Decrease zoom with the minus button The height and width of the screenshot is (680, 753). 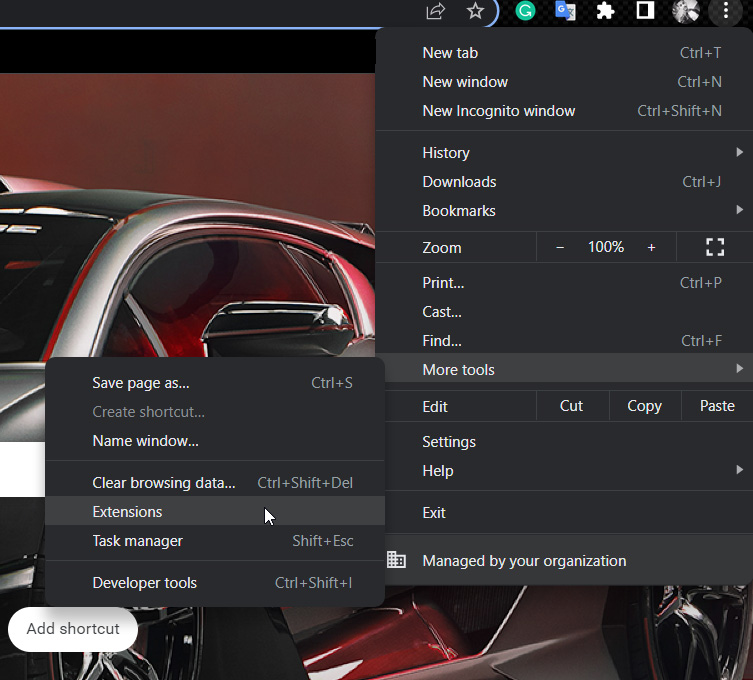point(560,247)
